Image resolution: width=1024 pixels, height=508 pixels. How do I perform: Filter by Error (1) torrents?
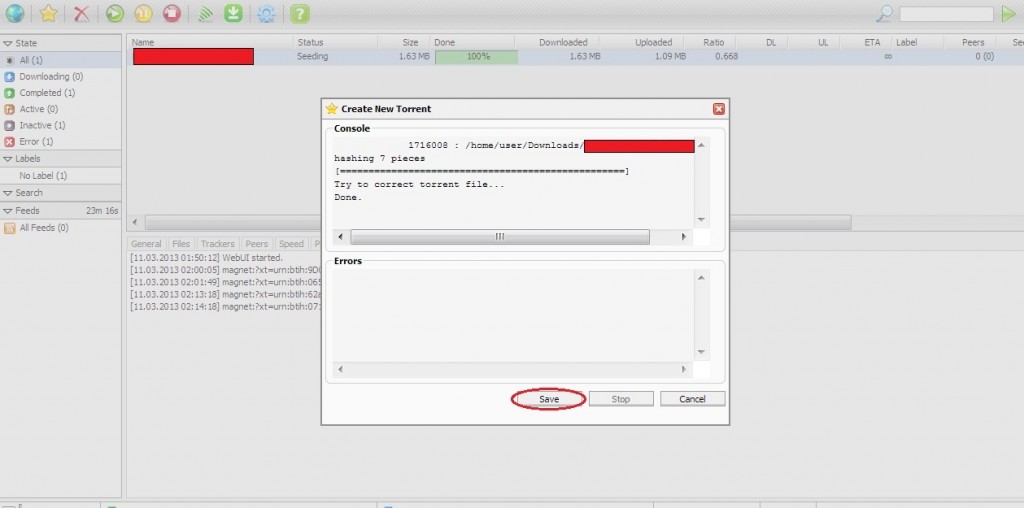[x=36, y=142]
